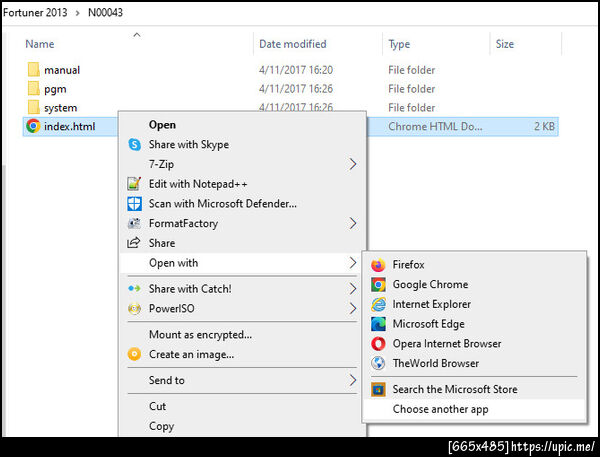Image resolution: width=600 pixels, height=457 pixels.
Task: Click the Microsoft Store icon
Action: pos(378,389)
